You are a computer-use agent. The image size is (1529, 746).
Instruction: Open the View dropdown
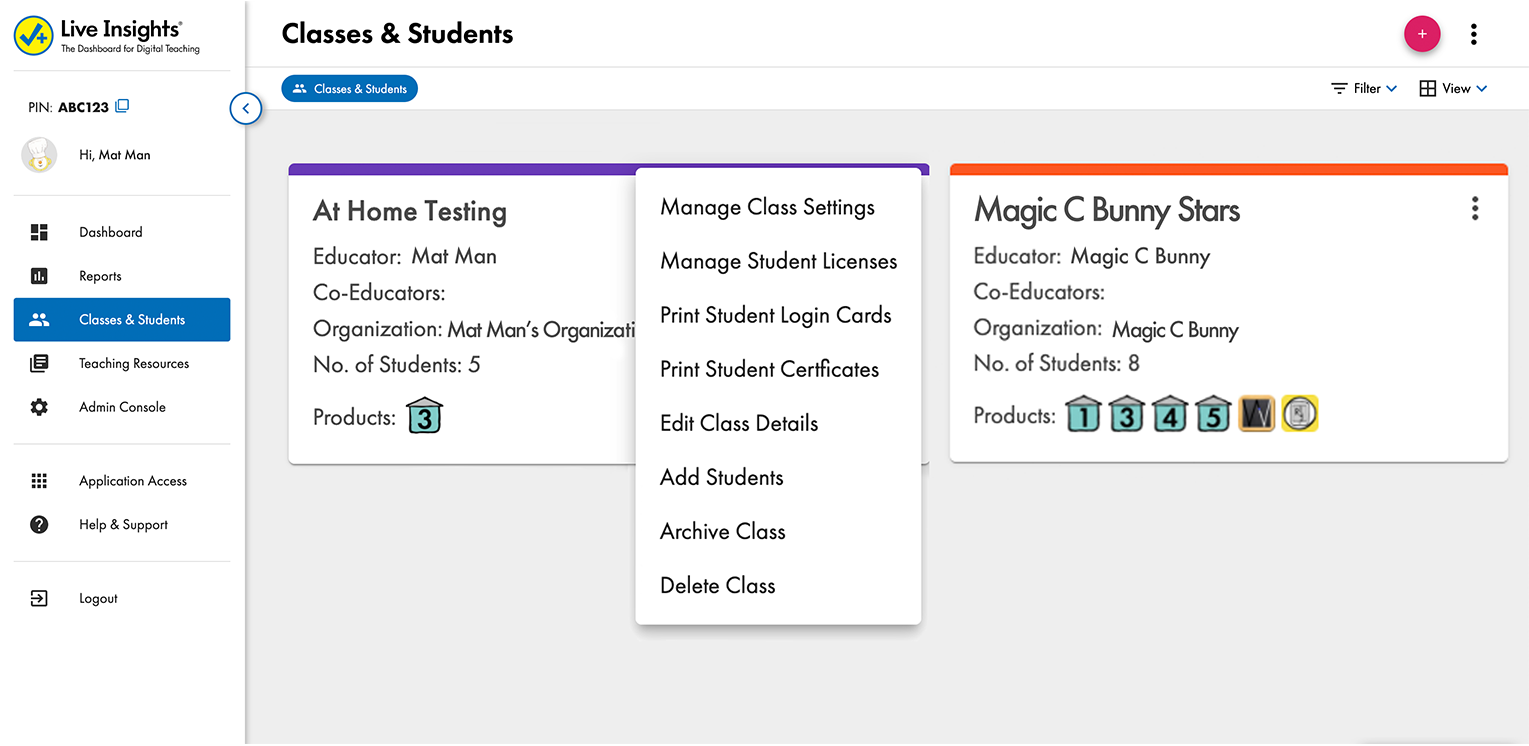point(1453,88)
